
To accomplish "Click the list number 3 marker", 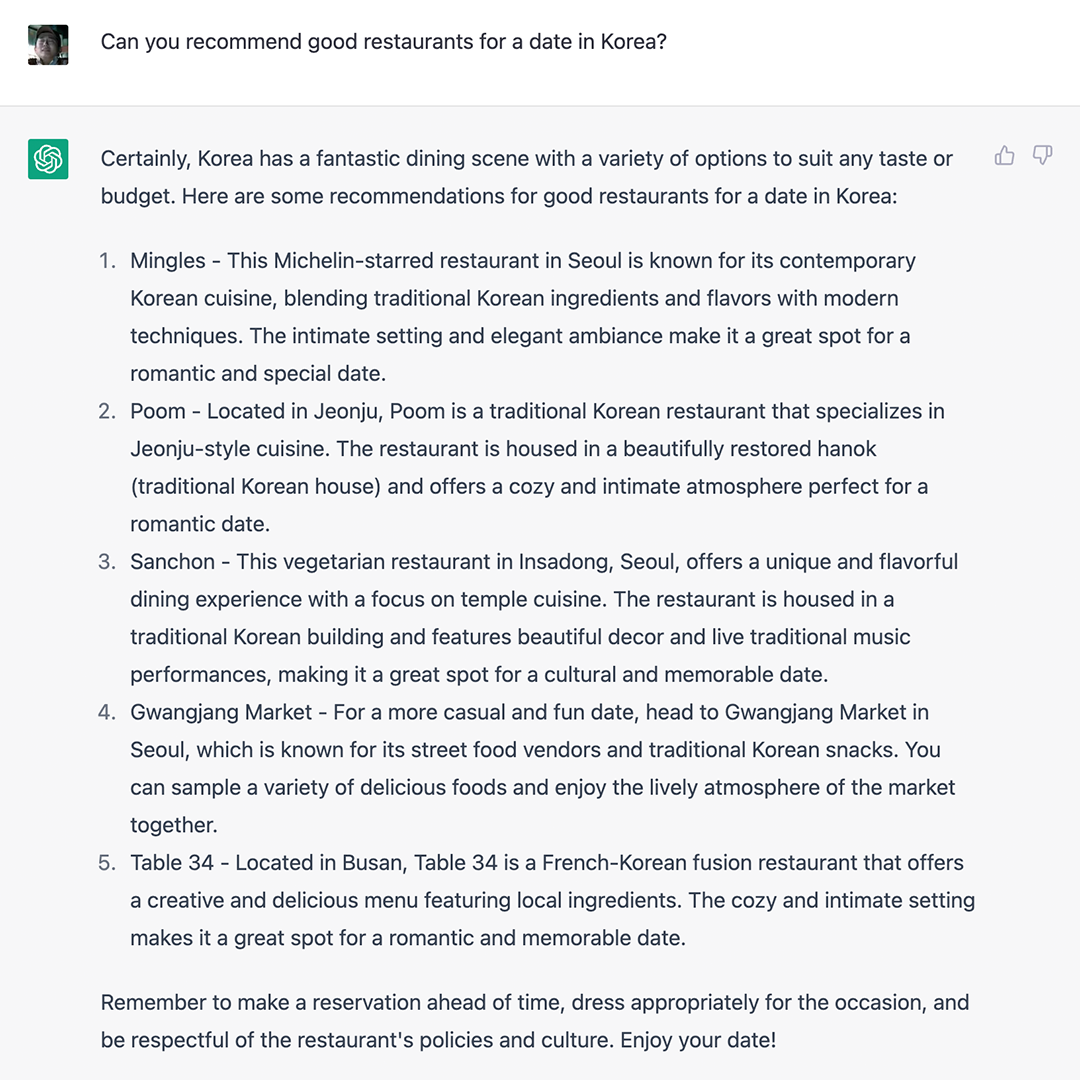I will click(107, 561).
